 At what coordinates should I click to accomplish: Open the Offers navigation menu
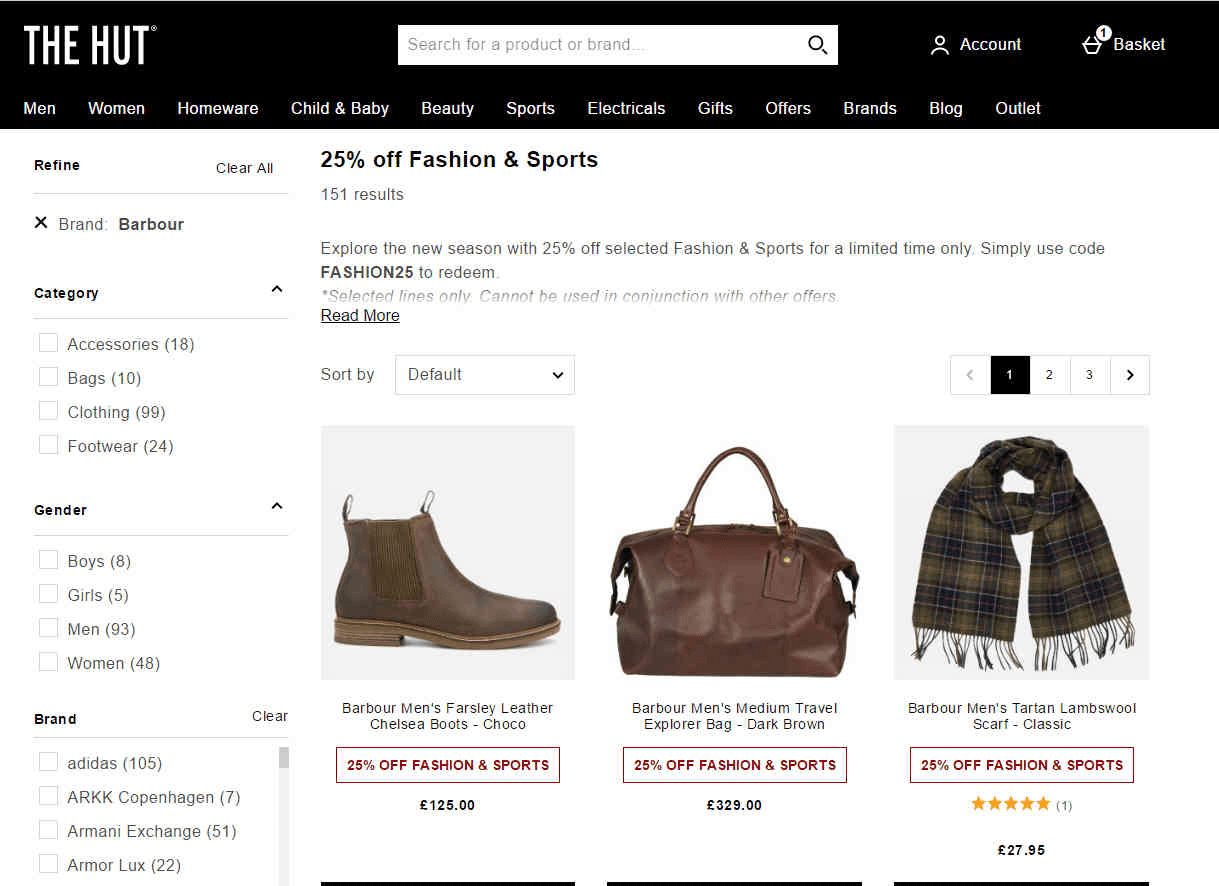[788, 108]
